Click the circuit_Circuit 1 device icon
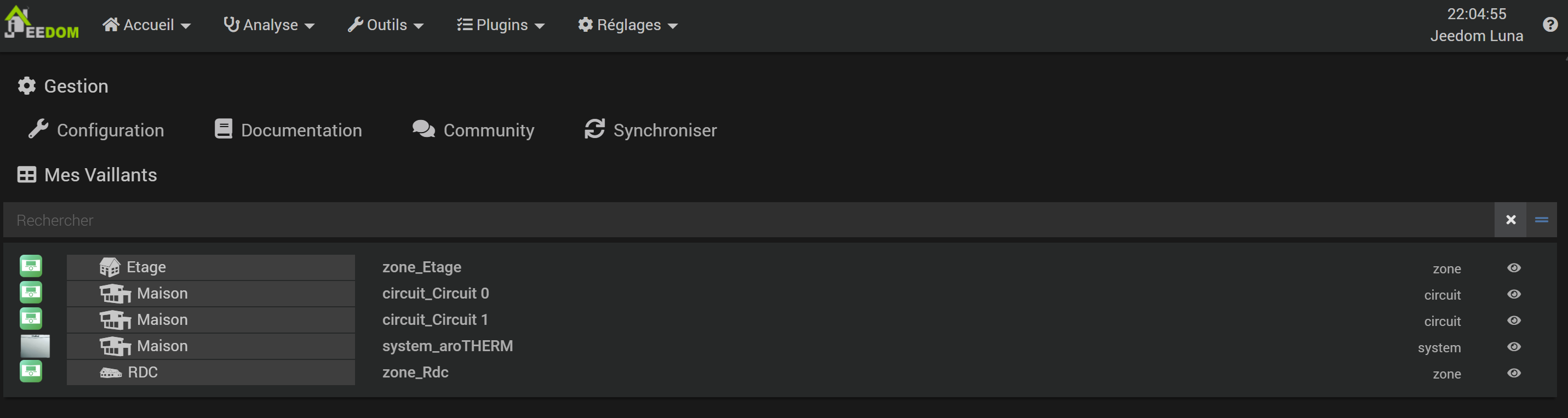Screen dimensions: 1568x418 point(31,319)
